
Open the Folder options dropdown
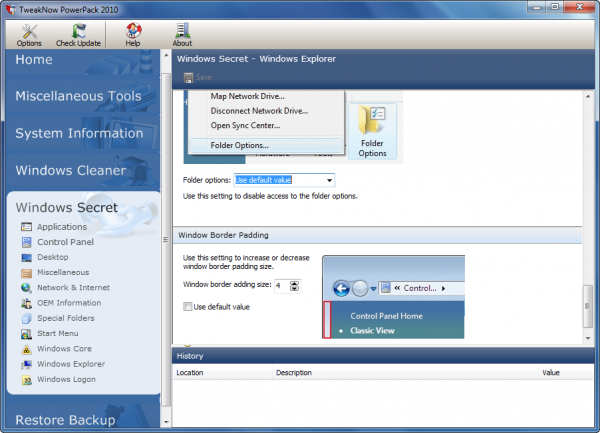[x=284, y=180]
